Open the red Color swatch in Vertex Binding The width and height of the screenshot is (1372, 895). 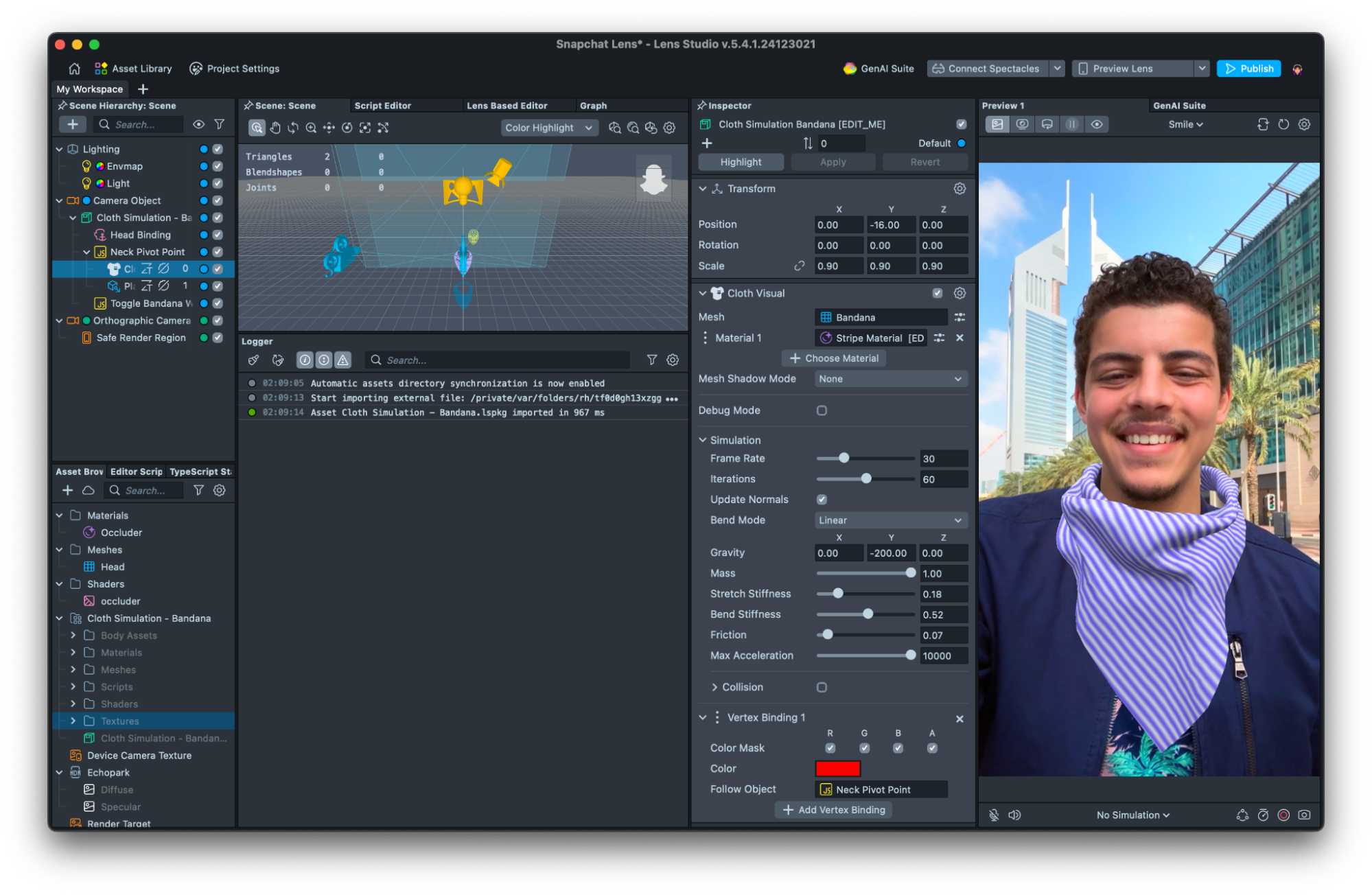tap(837, 769)
